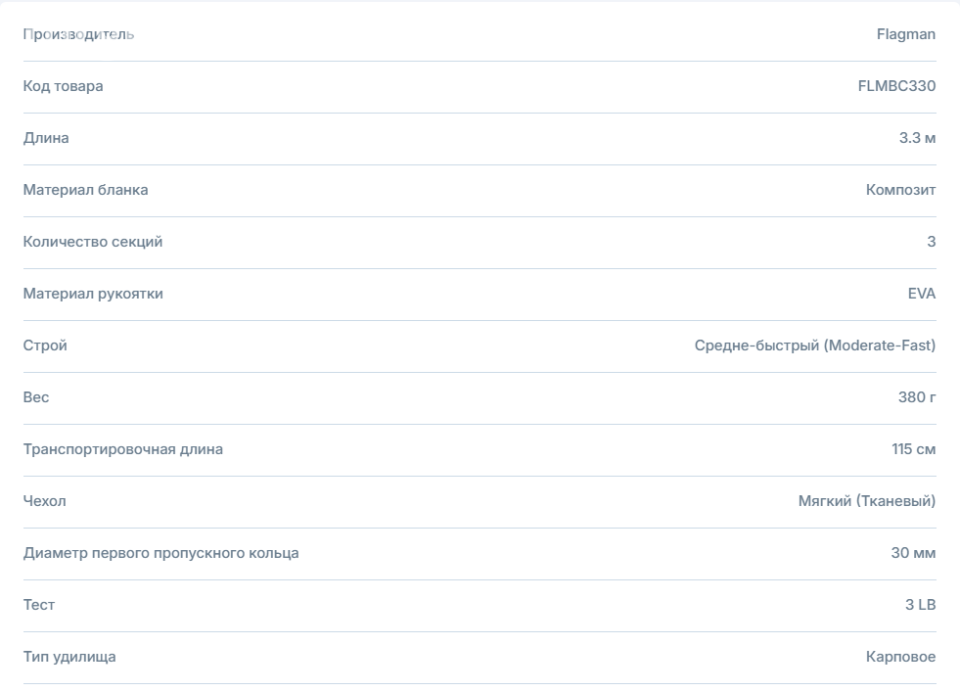Click the 30 мм ring diameter value
The height and width of the screenshot is (691, 960).
[x=913, y=553]
